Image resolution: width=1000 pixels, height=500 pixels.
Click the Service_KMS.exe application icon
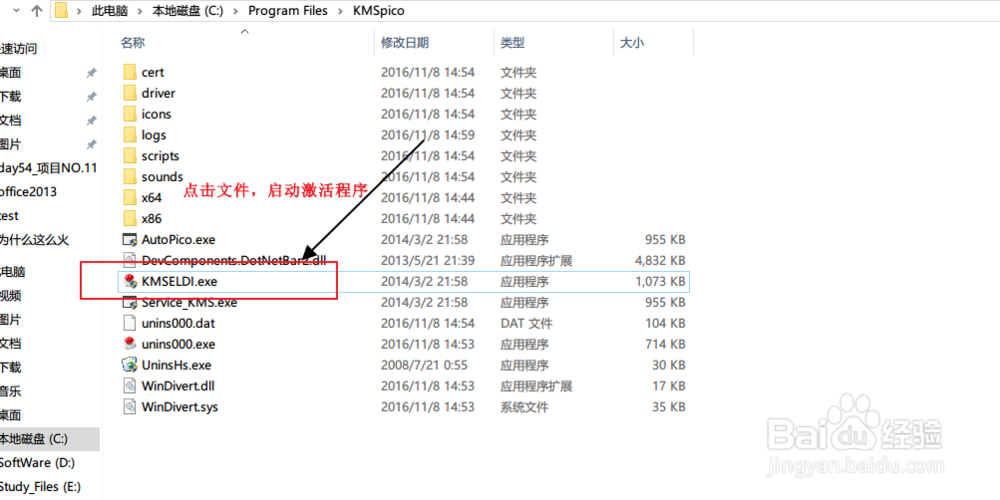pos(130,302)
